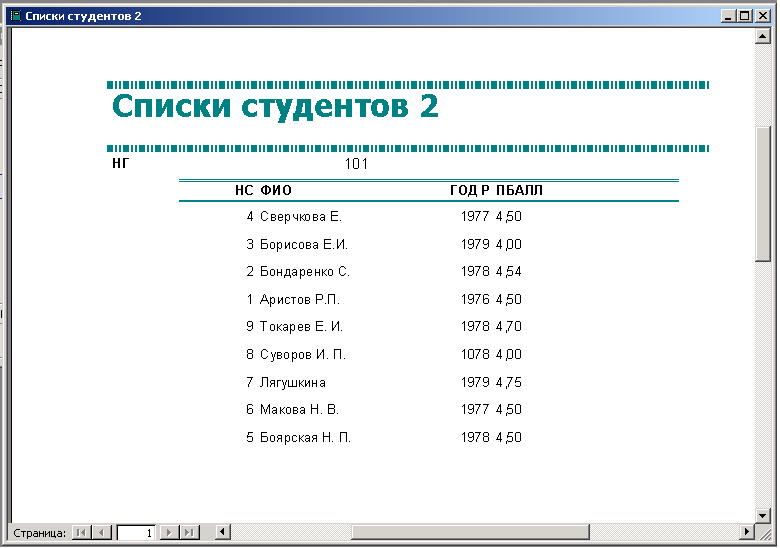Click the ГОД Р column header
The width and height of the screenshot is (780, 548).
click(470, 190)
